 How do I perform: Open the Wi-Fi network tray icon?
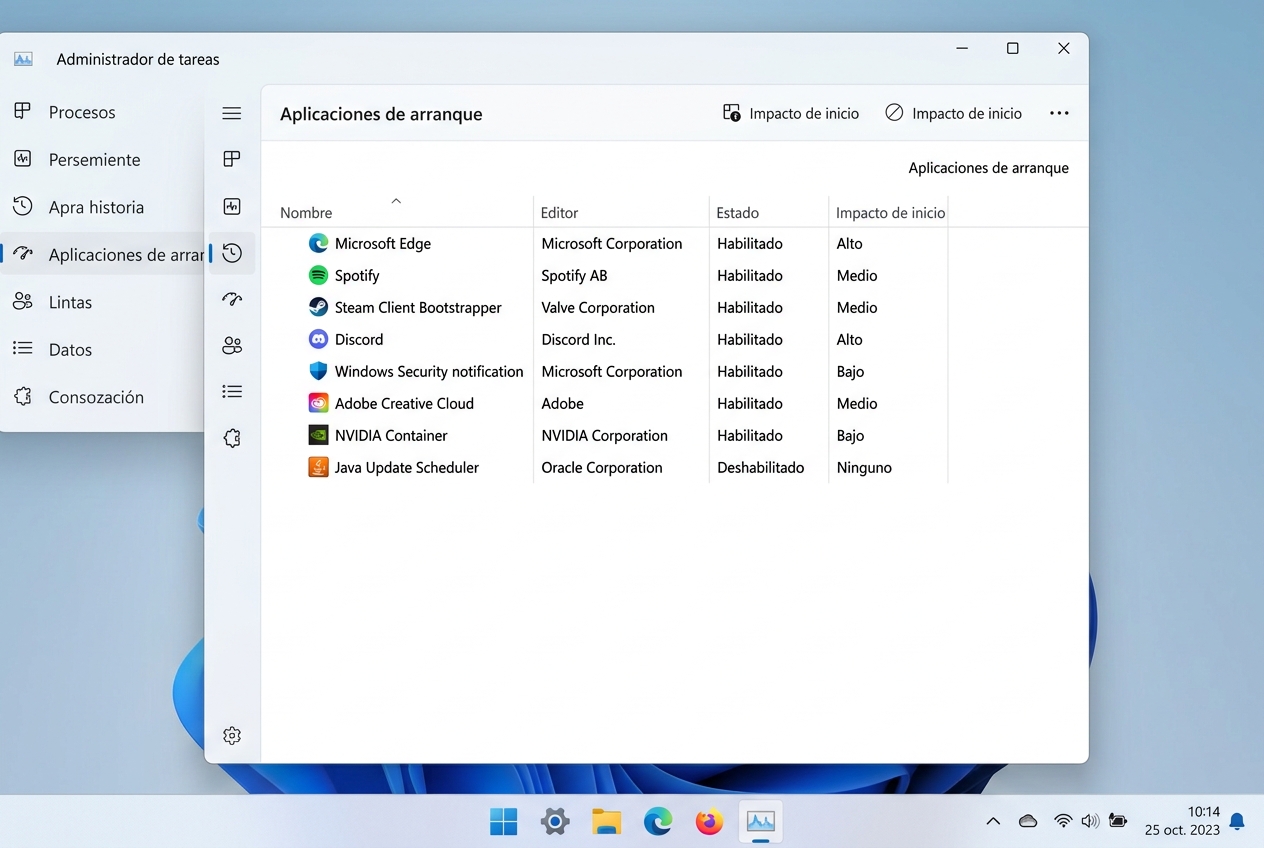[1063, 821]
